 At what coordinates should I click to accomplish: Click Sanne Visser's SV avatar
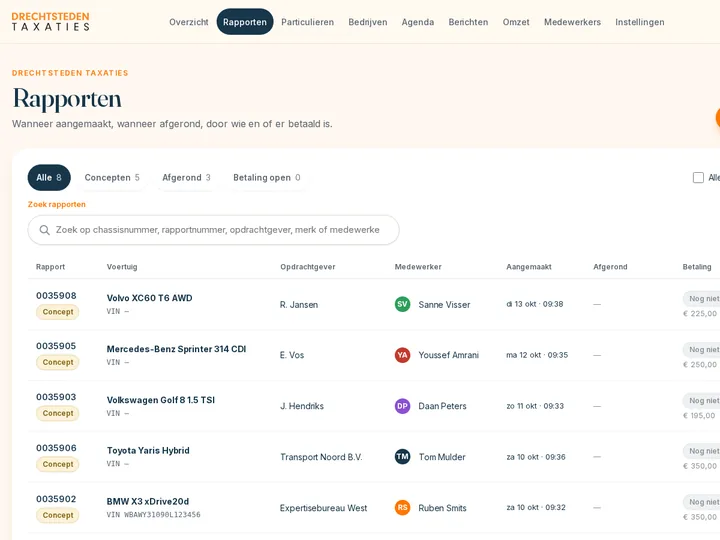pos(402,304)
